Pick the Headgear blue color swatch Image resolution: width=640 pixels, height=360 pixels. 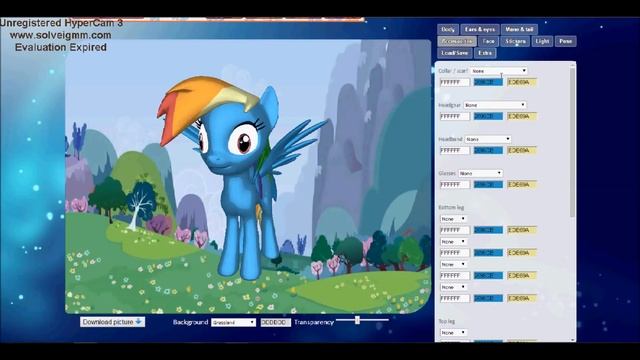pyautogui.click(x=488, y=116)
